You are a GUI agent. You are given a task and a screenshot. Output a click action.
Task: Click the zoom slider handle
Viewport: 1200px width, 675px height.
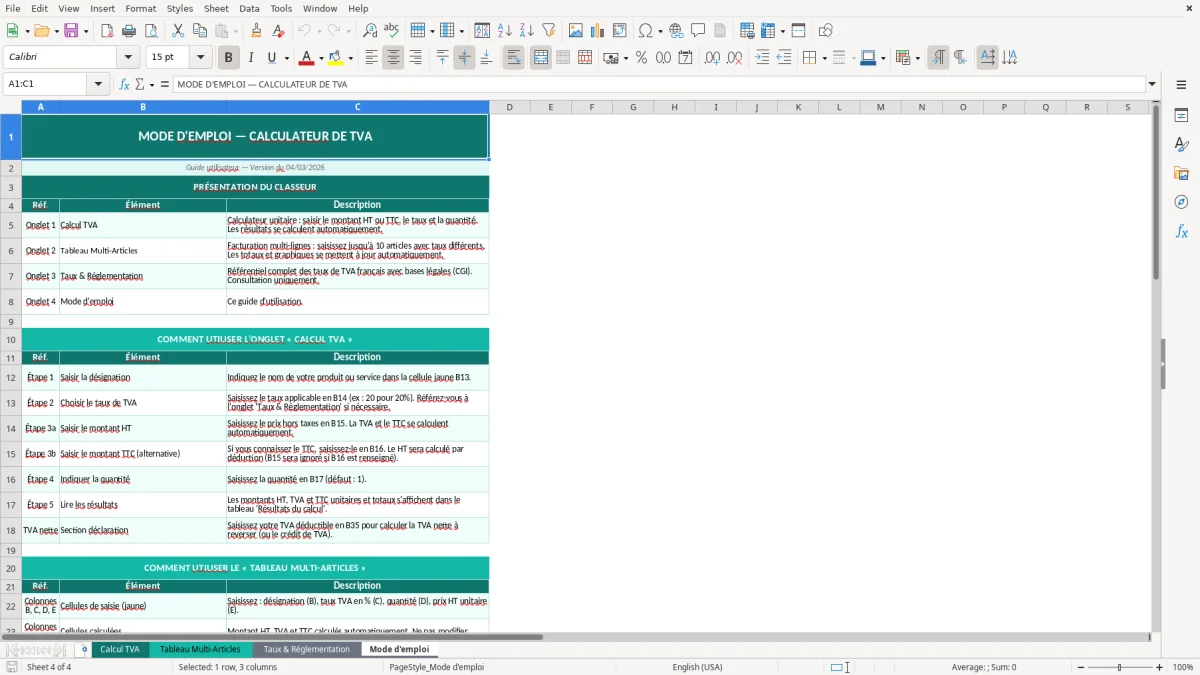coord(1119,667)
